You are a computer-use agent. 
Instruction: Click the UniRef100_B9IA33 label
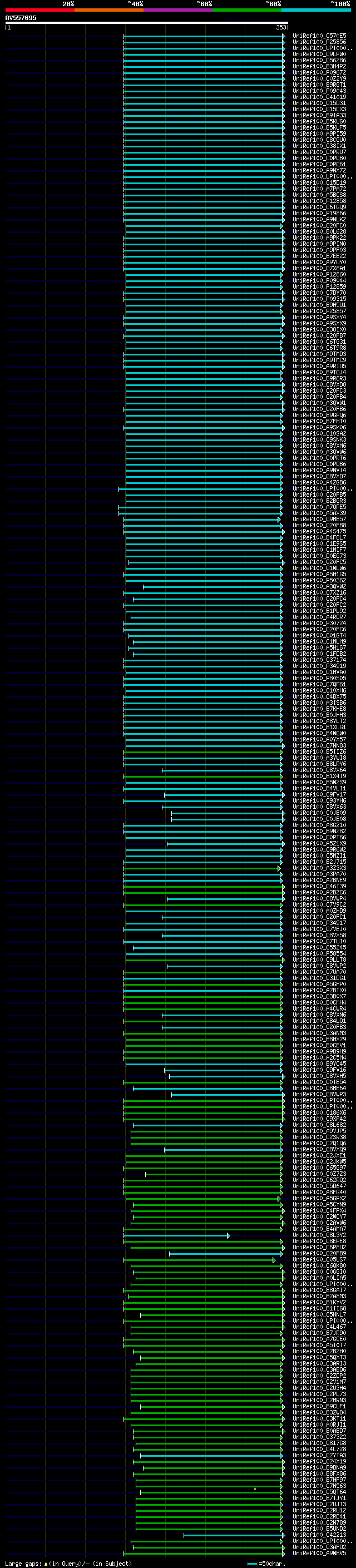click(319, 115)
